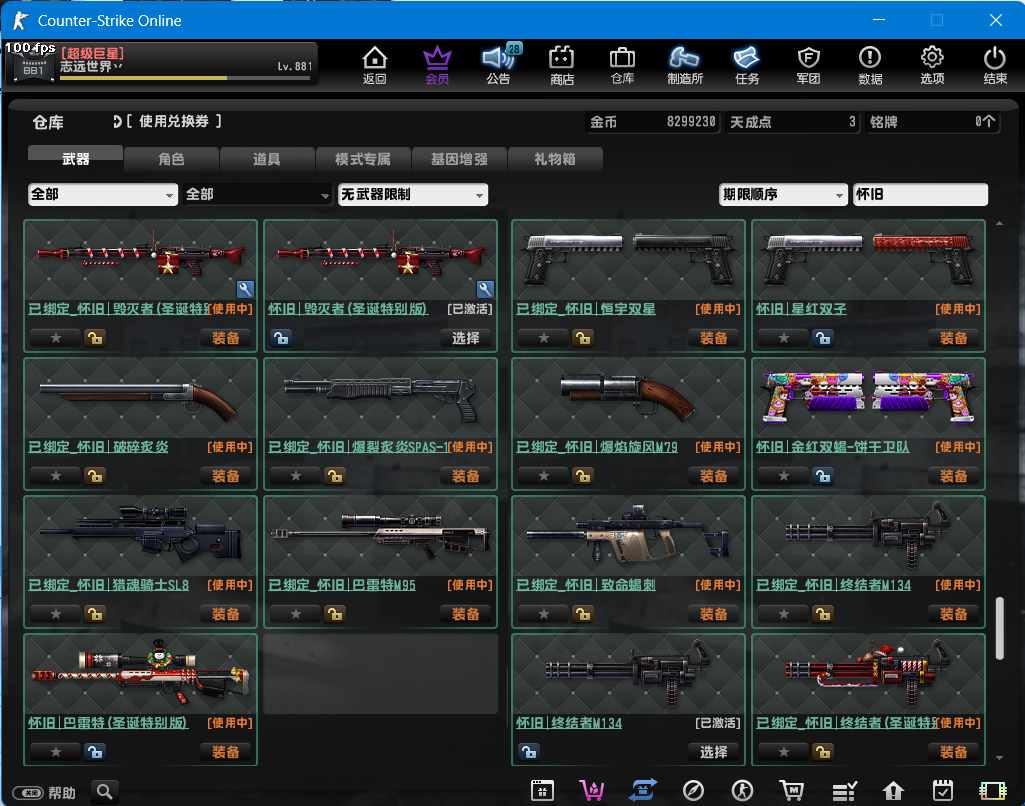Toggle favorite star on 恒宇双星 card

tap(543, 338)
